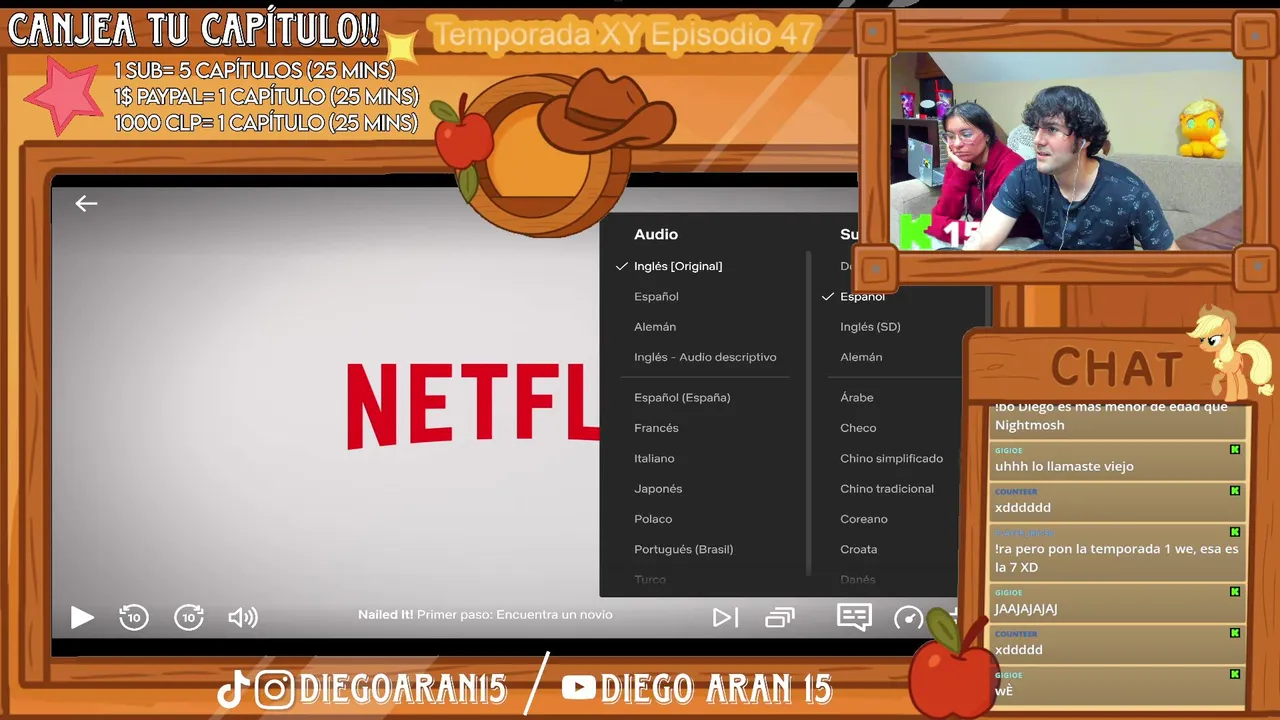Click the webcam overlay thumbnail
Viewport: 1280px width, 720px height.
pyautogui.click(x=1066, y=151)
